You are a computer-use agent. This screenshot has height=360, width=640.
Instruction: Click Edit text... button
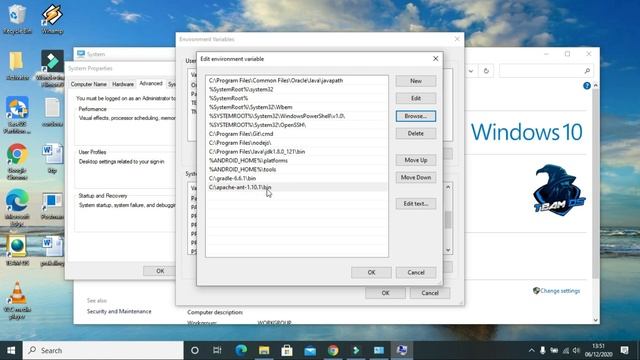(x=416, y=204)
